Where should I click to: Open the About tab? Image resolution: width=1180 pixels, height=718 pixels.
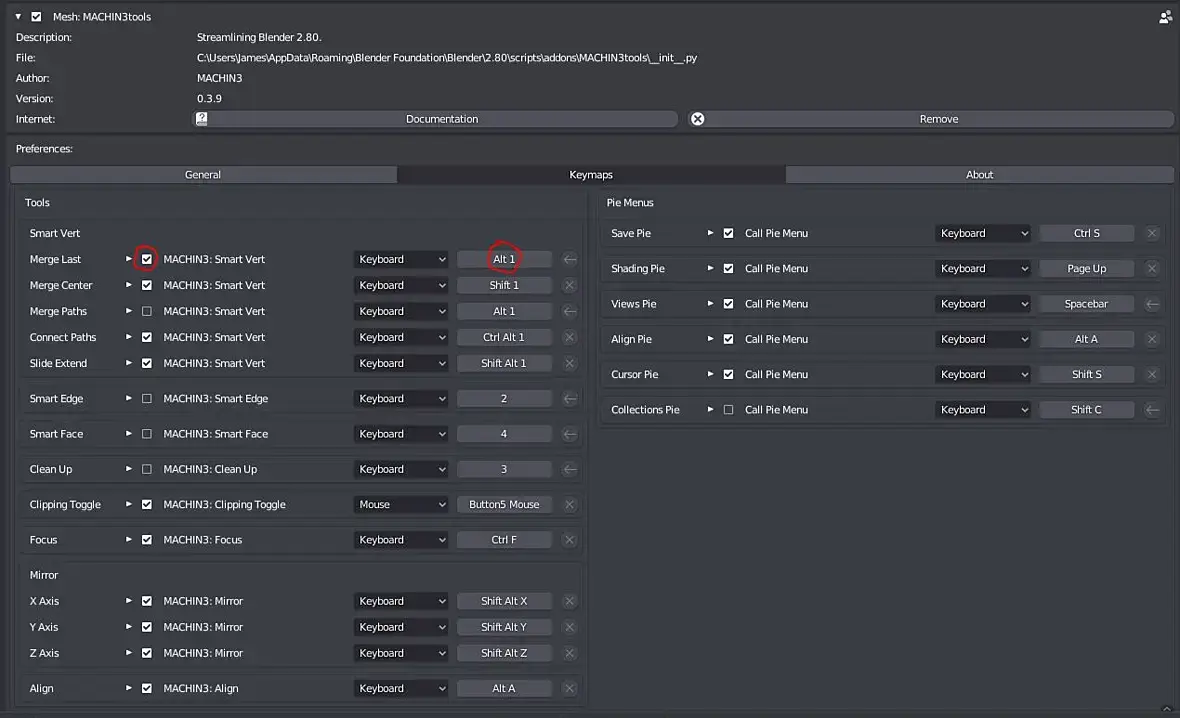click(979, 175)
